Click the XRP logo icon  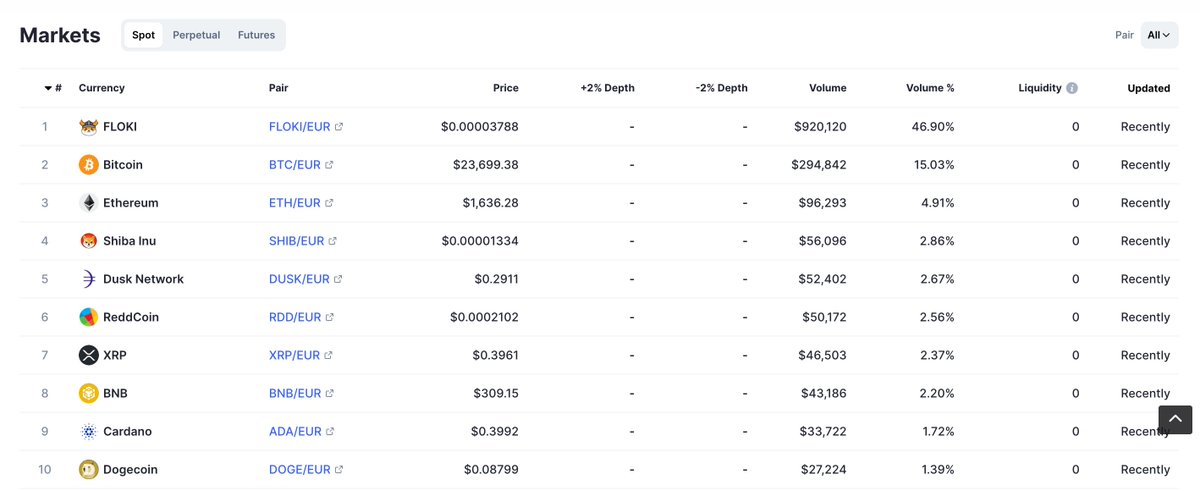[x=89, y=355]
